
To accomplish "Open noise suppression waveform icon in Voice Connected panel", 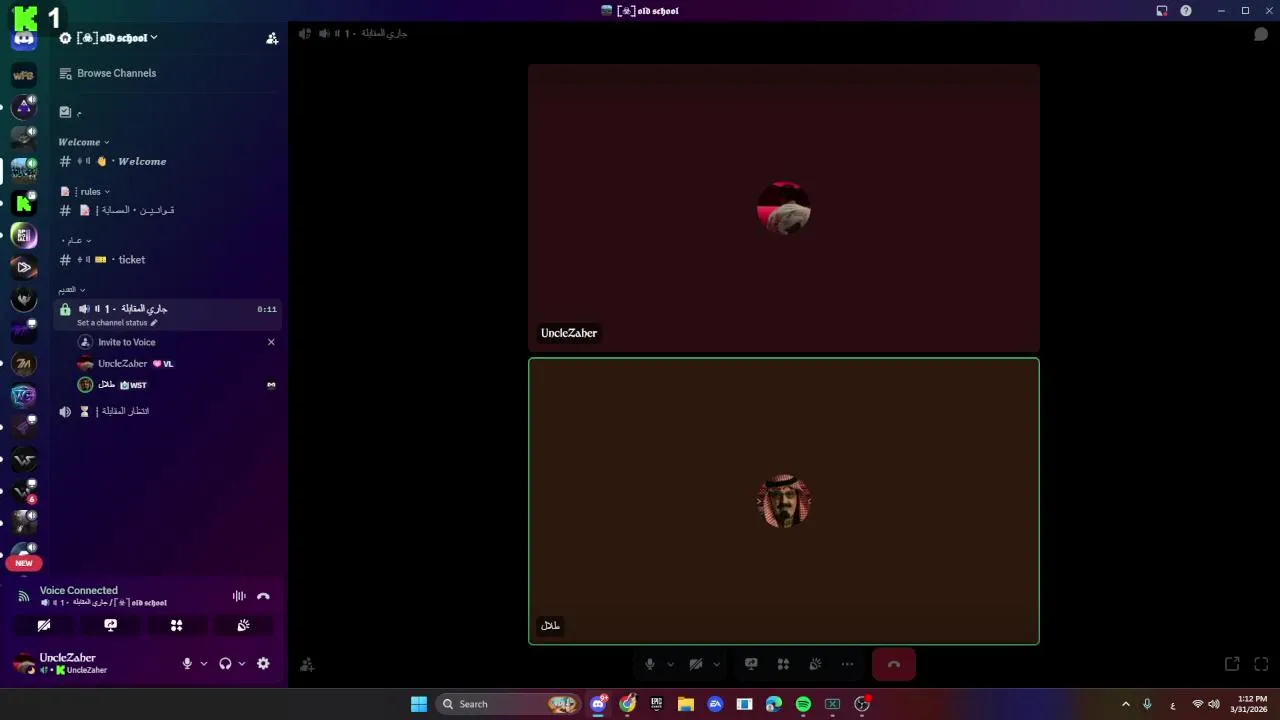I will click(x=239, y=596).
